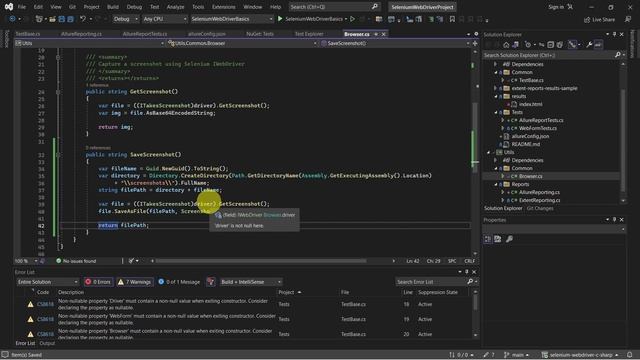
Task: Pin the Browser.cs tab with the pin icon
Action: pos(376,34)
